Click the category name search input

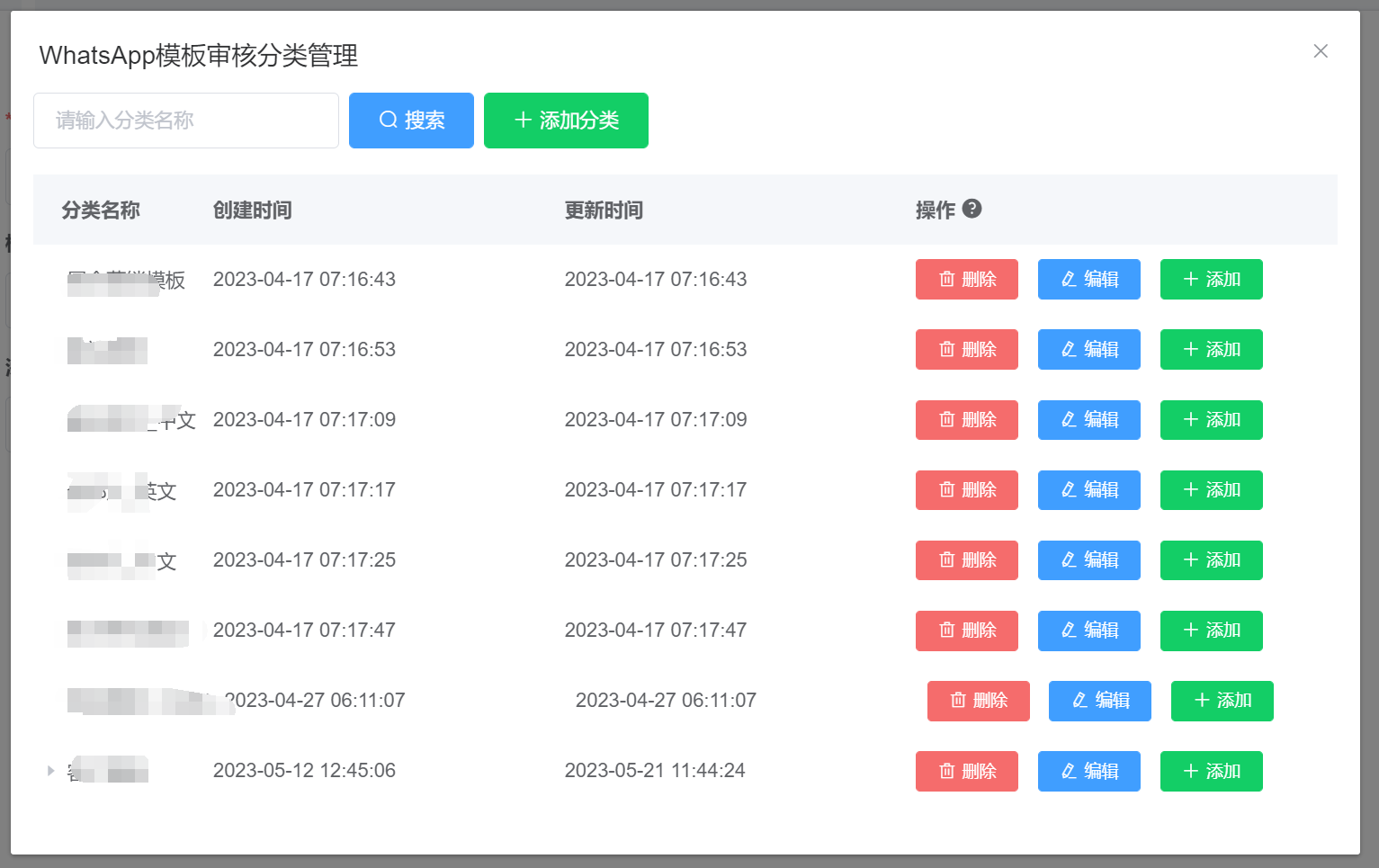tap(186, 121)
